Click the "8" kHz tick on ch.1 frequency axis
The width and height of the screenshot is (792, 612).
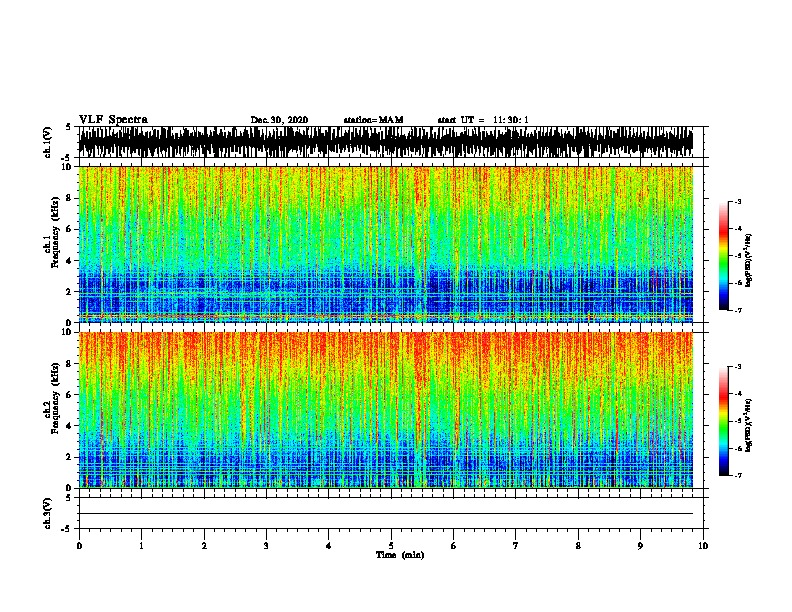tap(69, 198)
